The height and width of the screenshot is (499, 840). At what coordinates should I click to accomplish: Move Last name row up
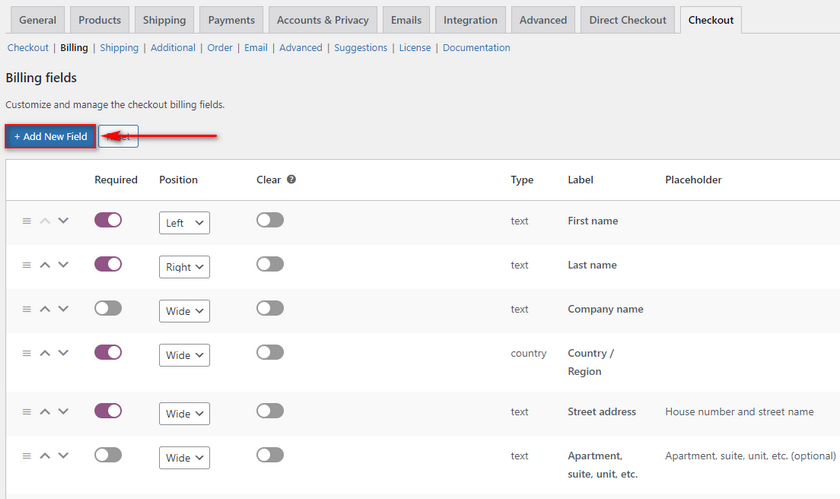click(x=45, y=265)
